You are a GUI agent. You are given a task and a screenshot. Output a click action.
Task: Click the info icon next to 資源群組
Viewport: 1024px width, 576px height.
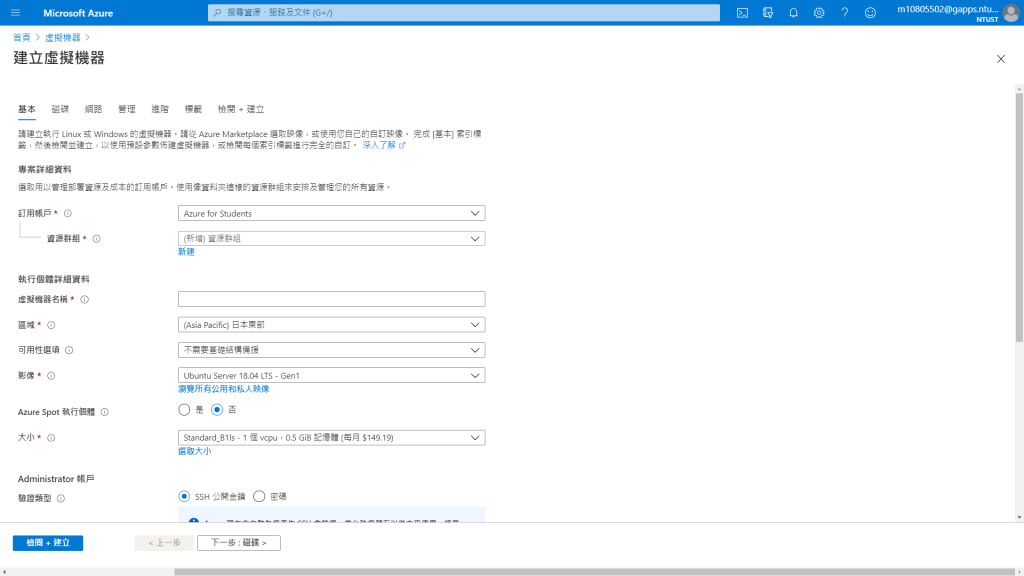pyautogui.click(x=97, y=239)
